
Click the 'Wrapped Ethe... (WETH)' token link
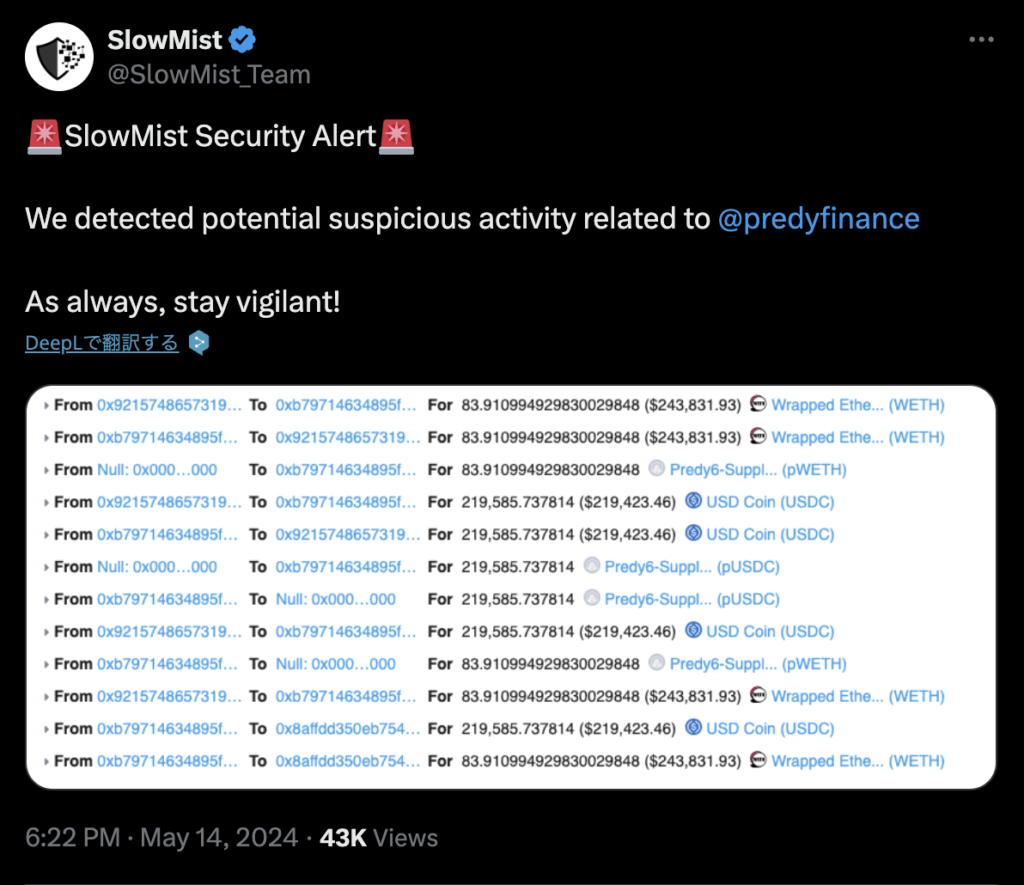click(858, 404)
